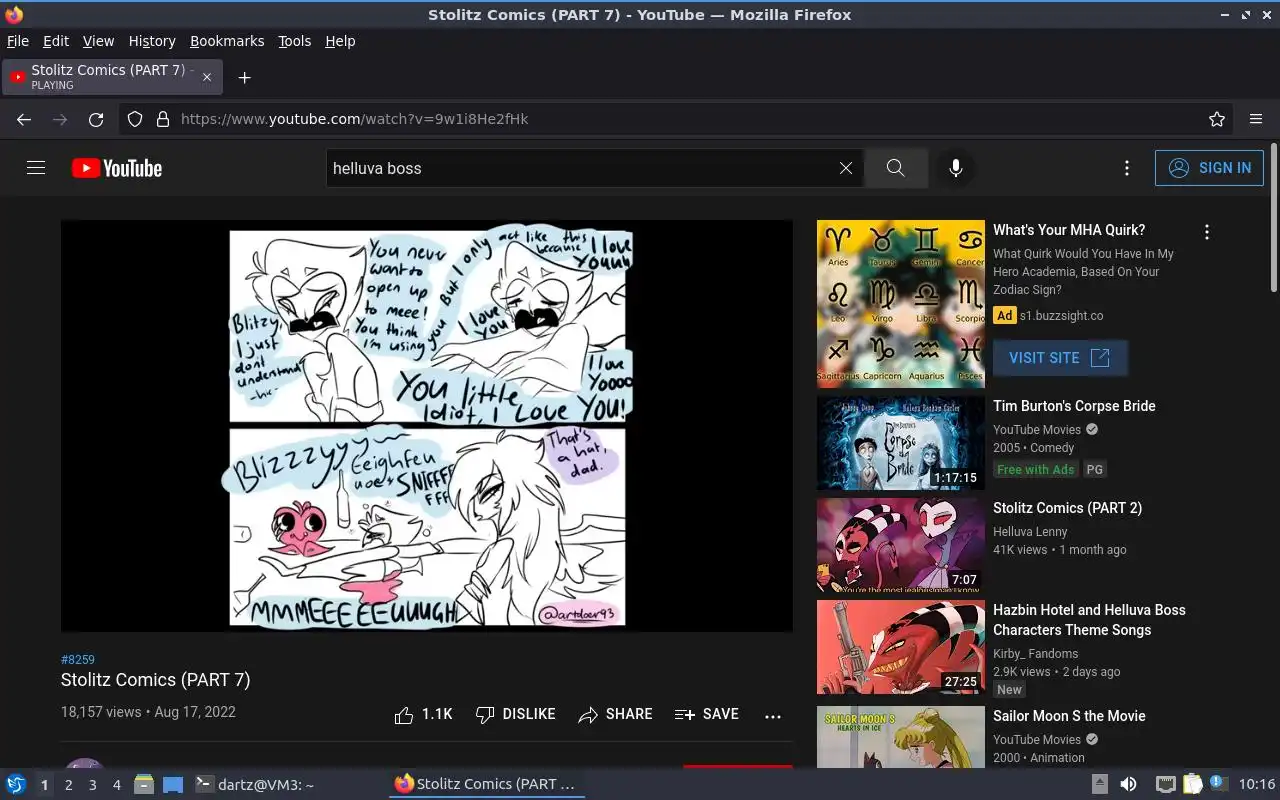Clear the search box with the X icon

846,168
